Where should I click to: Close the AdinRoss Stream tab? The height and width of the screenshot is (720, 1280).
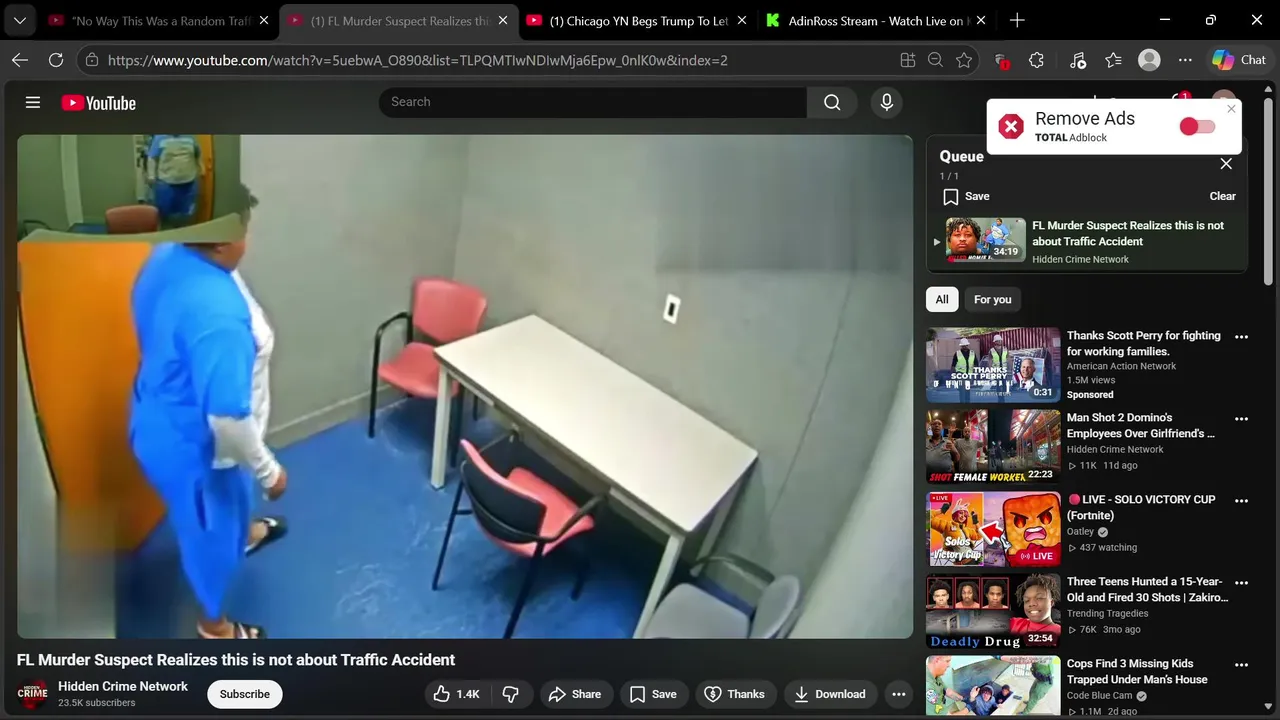[x=981, y=21]
